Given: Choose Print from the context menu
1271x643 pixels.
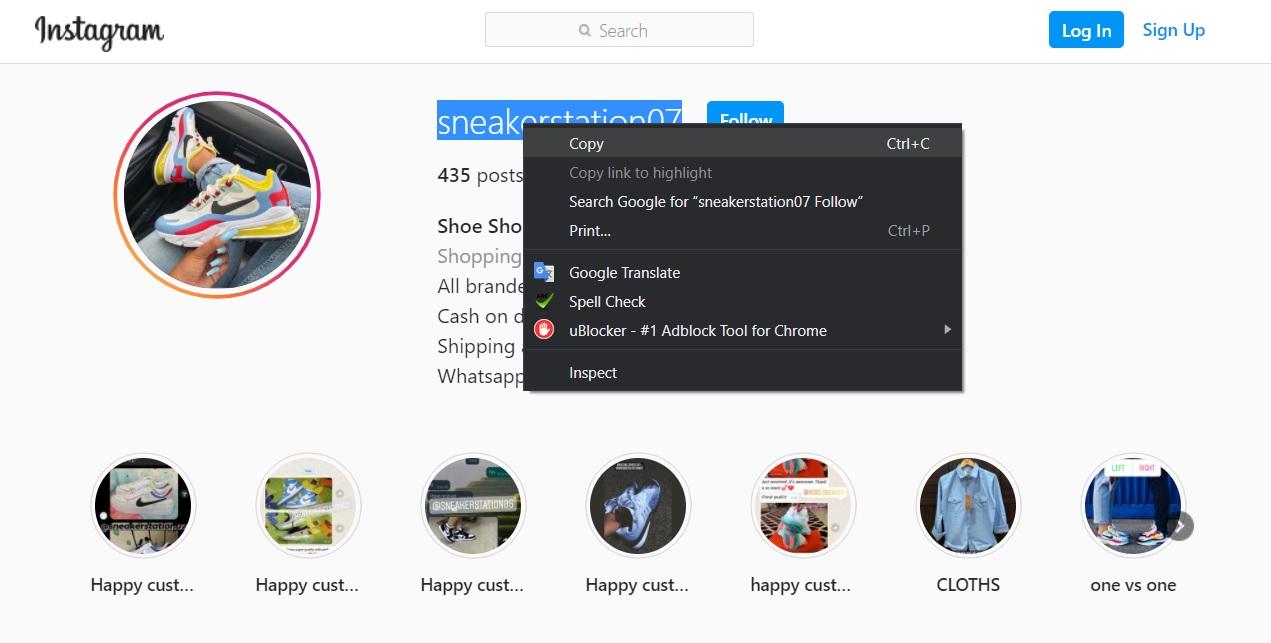Looking at the screenshot, I should click(x=589, y=230).
